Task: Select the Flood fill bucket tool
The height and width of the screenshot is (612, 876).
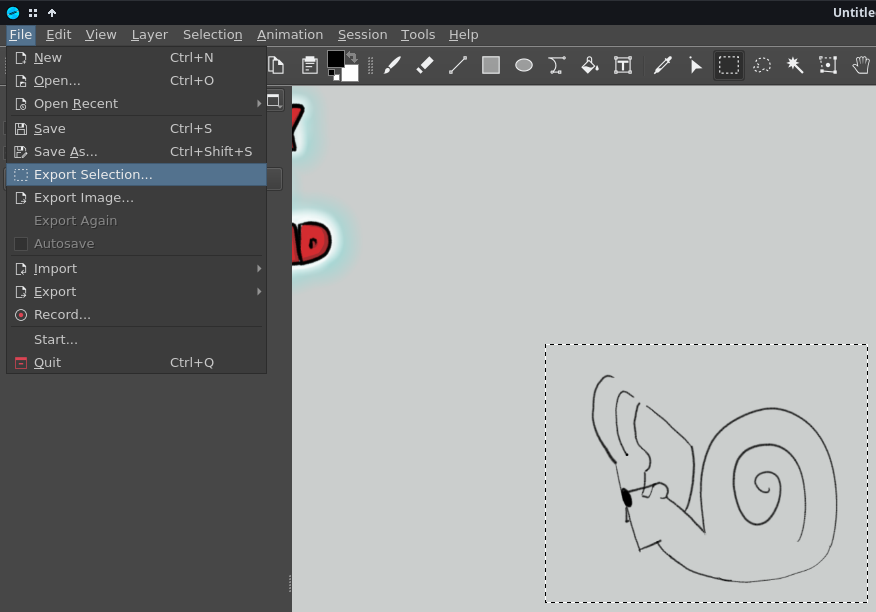Action: [x=590, y=66]
